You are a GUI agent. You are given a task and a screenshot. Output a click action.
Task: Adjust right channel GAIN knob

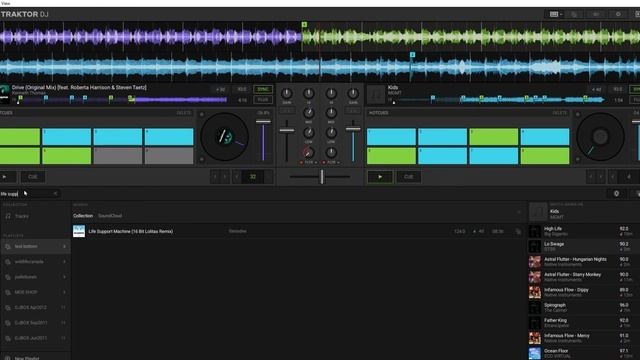pos(353,94)
